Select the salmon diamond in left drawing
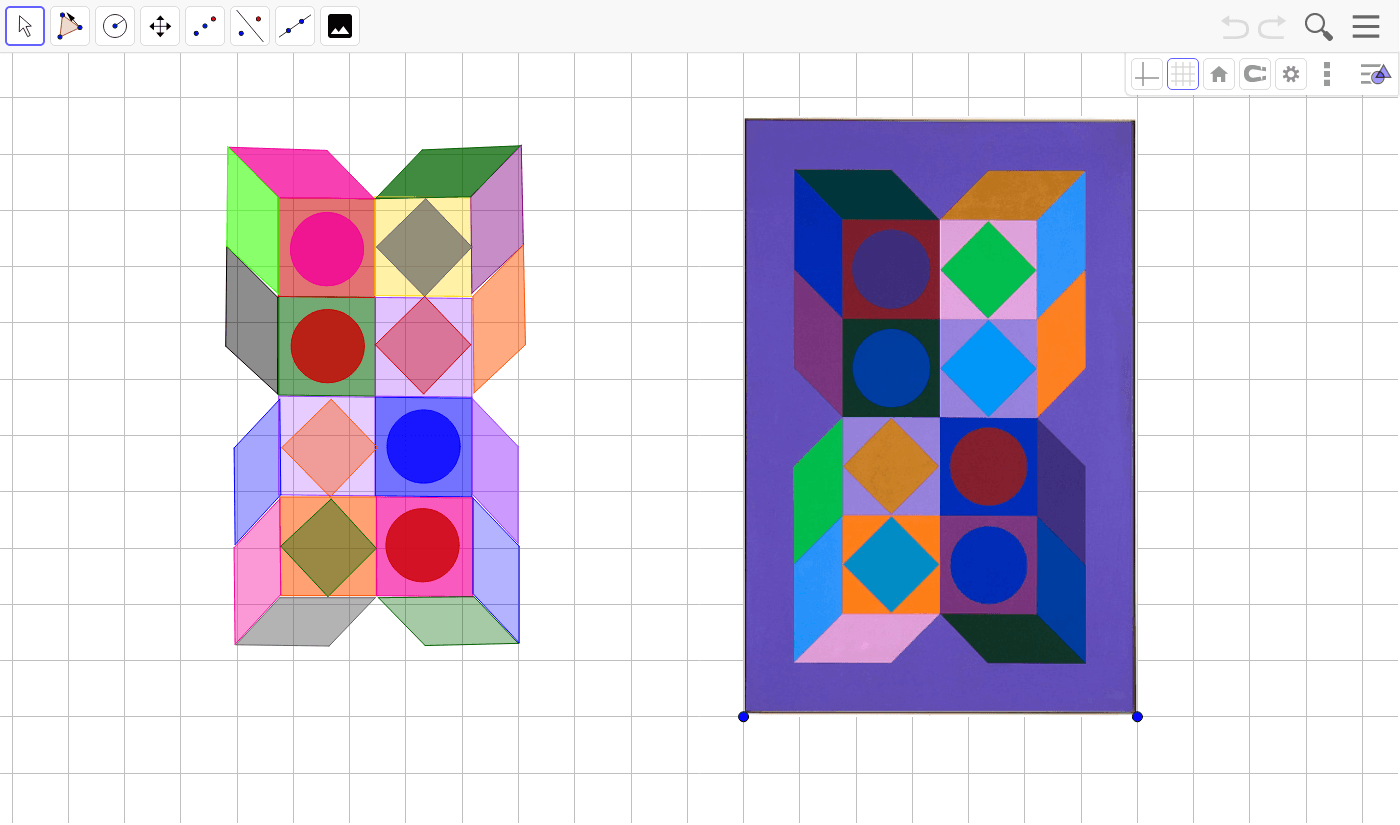Viewport: 1400px width, 825px height. (x=329, y=447)
